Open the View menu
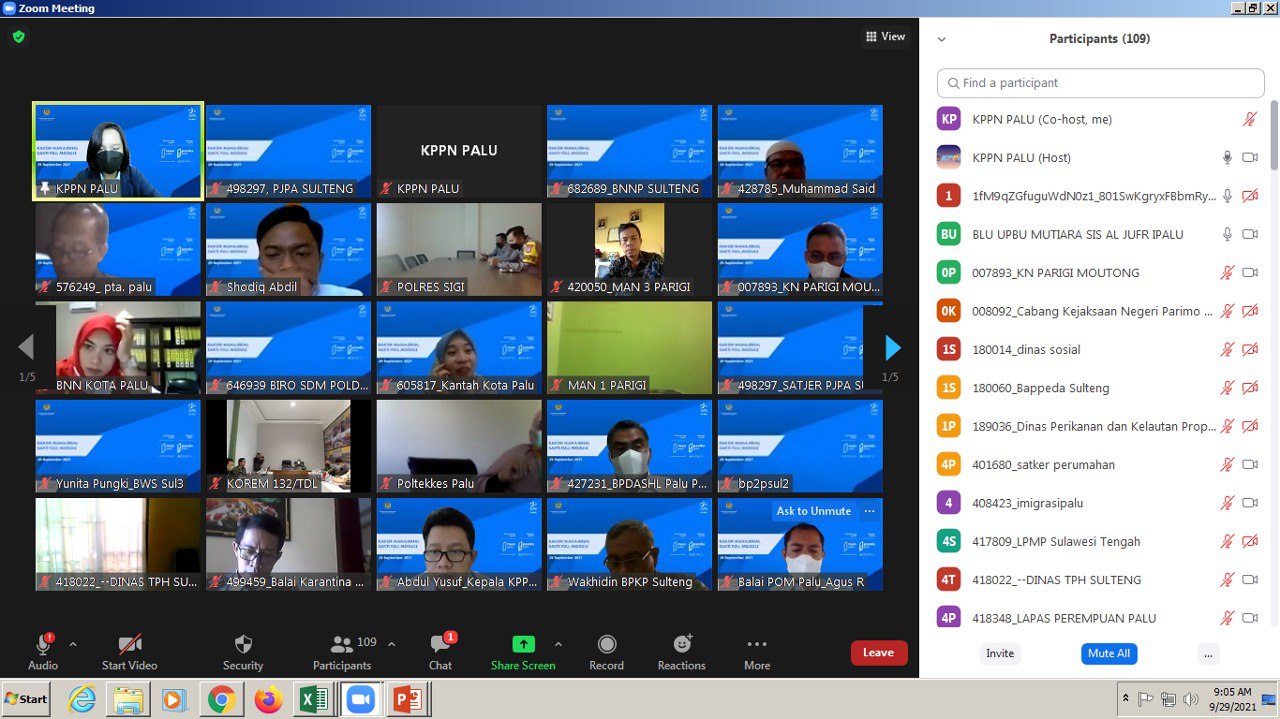 (x=885, y=37)
